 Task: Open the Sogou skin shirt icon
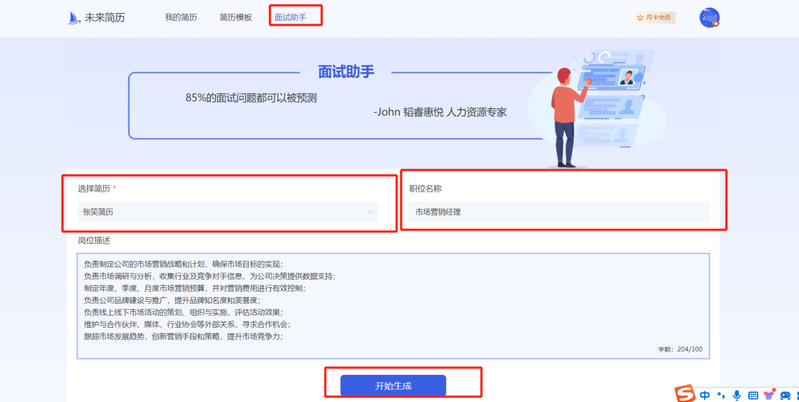(769, 396)
